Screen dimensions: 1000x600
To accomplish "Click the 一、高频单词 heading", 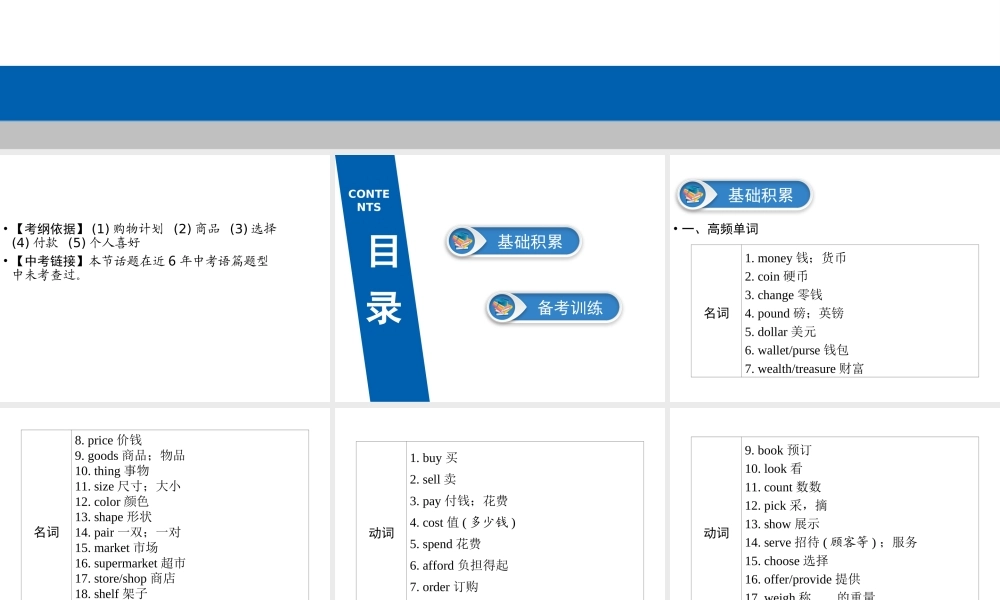I will coord(720,229).
